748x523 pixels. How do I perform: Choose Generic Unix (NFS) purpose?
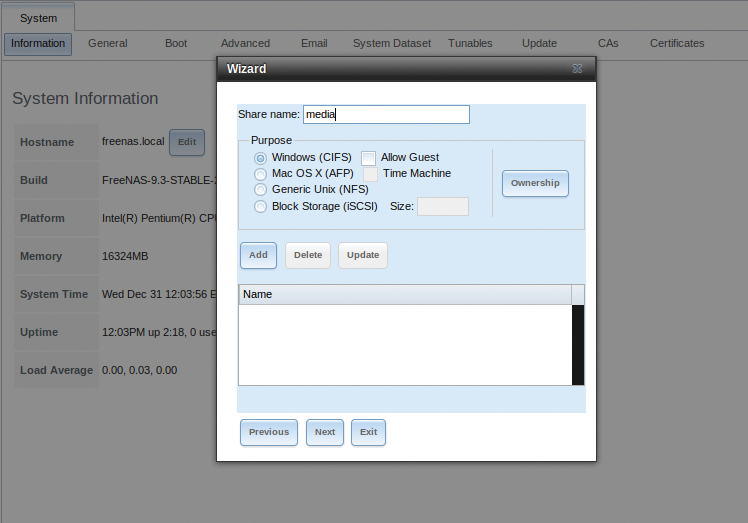pyautogui.click(x=260, y=190)
